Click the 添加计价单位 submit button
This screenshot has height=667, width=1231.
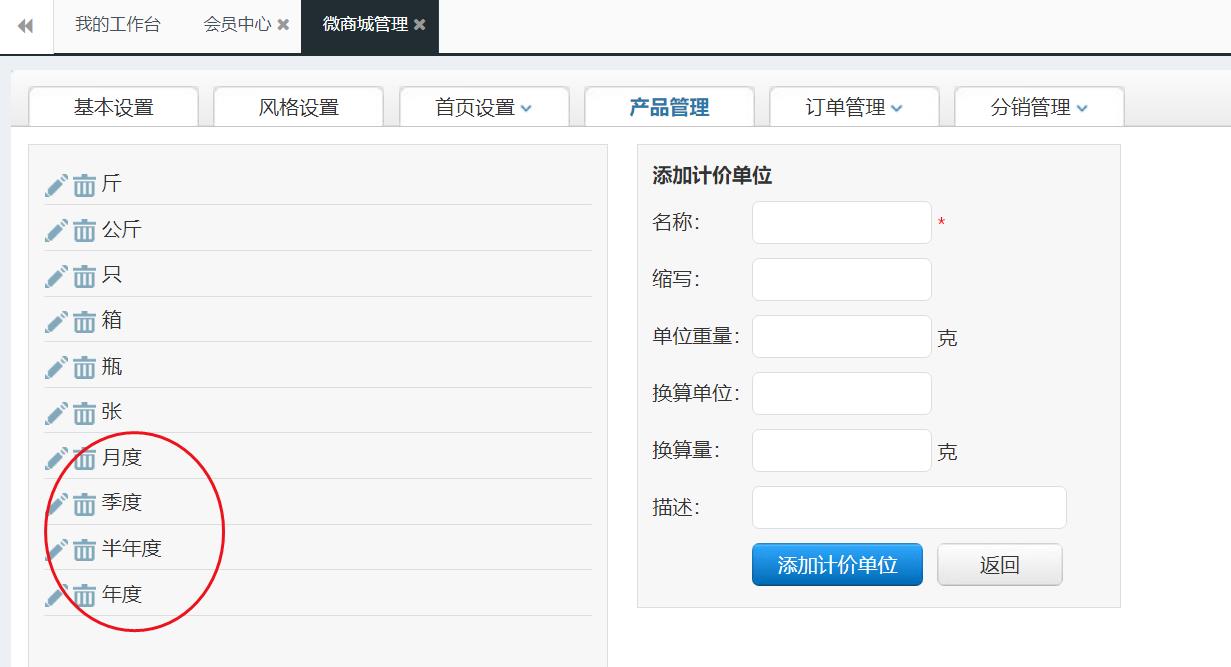click(837, 565)
